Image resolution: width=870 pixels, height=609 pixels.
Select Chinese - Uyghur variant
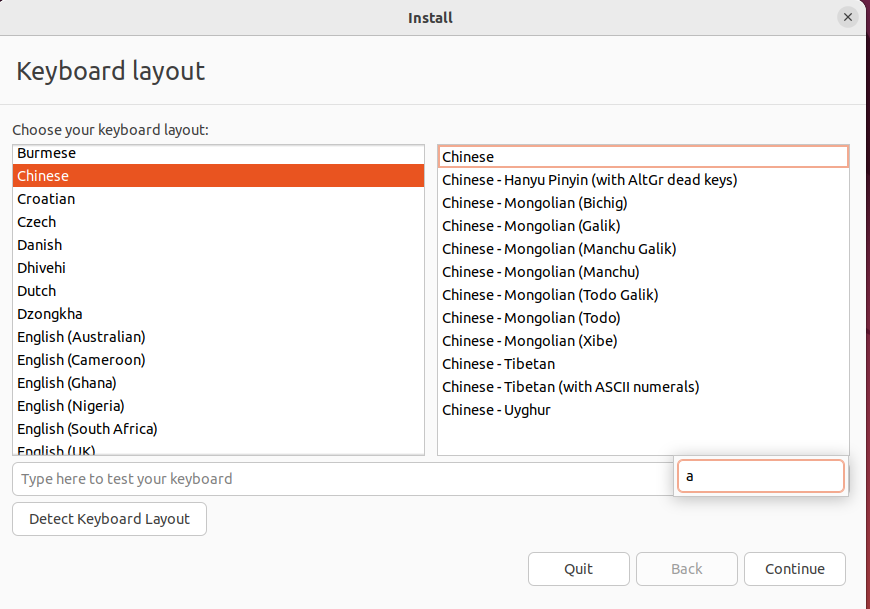click(643, 410)
